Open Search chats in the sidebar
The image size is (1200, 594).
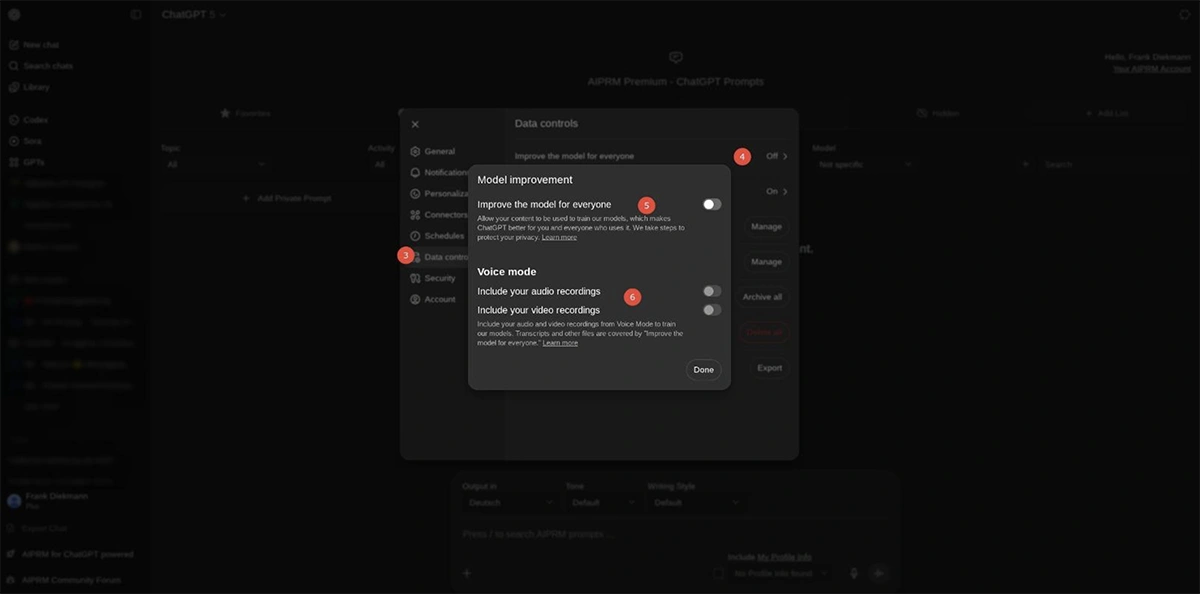[40, 66]
